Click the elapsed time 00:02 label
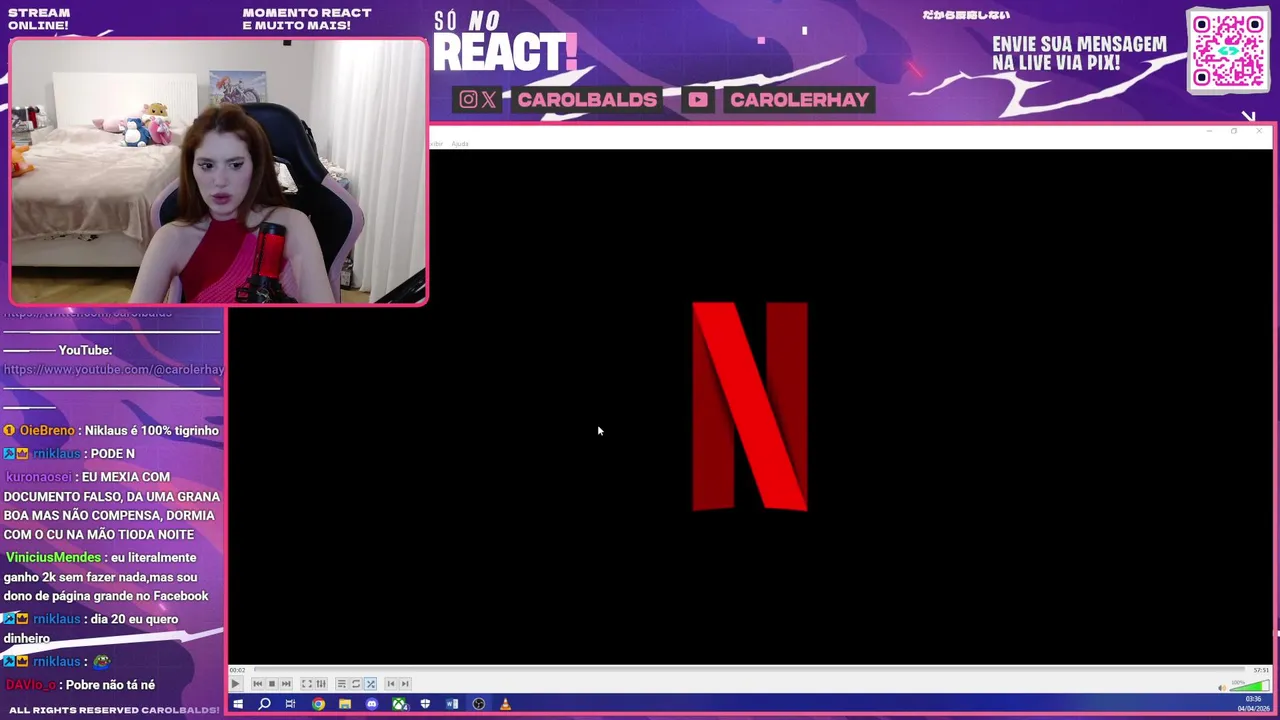This screenshot has width=1280, height=720. (x=237, y=670)
